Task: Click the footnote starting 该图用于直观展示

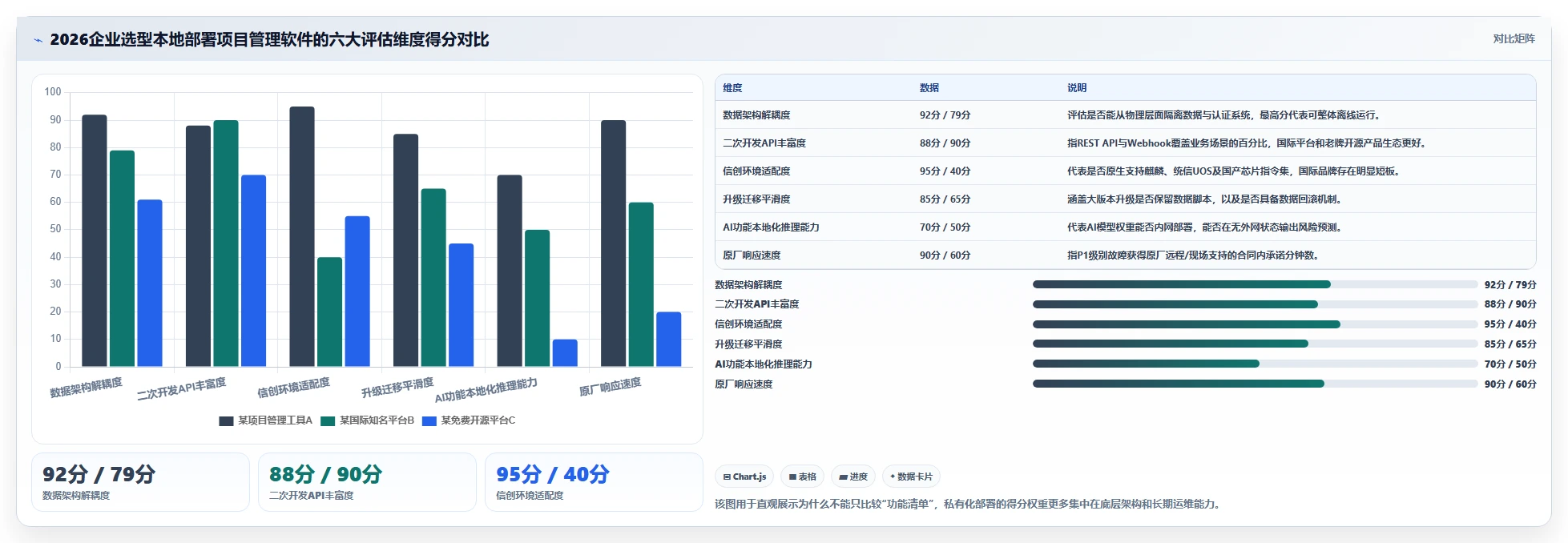Action: (969, 505)
